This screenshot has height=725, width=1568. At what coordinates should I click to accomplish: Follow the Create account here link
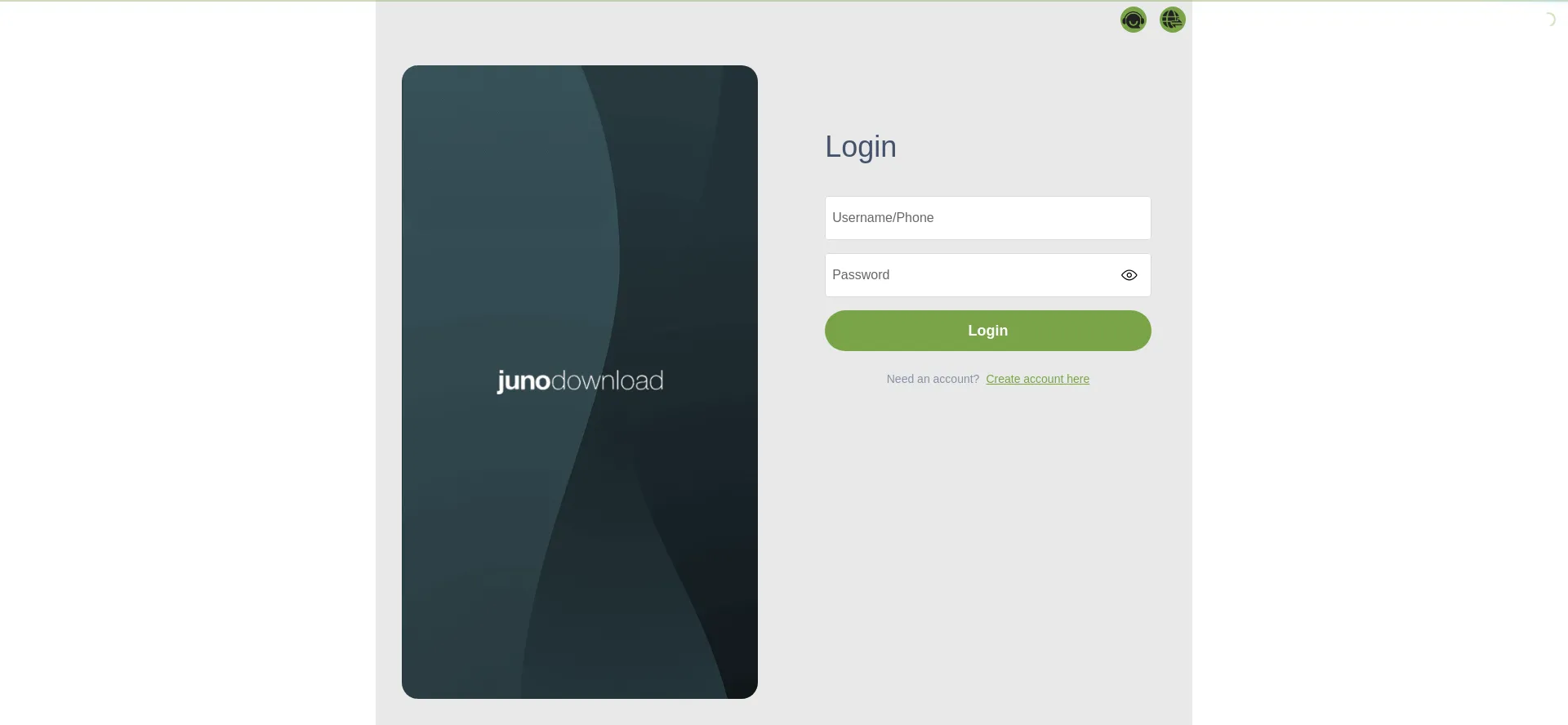tap(1037, 379)
